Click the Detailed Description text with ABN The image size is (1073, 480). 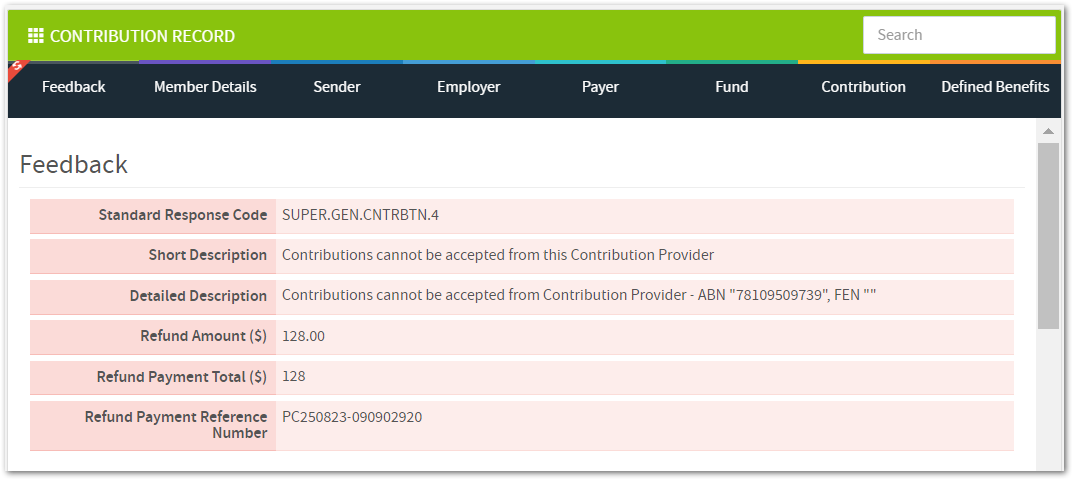click(x=579, y=295)
